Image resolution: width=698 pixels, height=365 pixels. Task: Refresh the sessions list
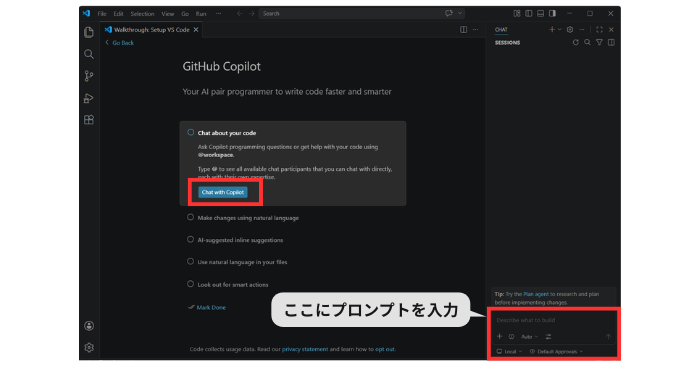[x=576, y=42]
